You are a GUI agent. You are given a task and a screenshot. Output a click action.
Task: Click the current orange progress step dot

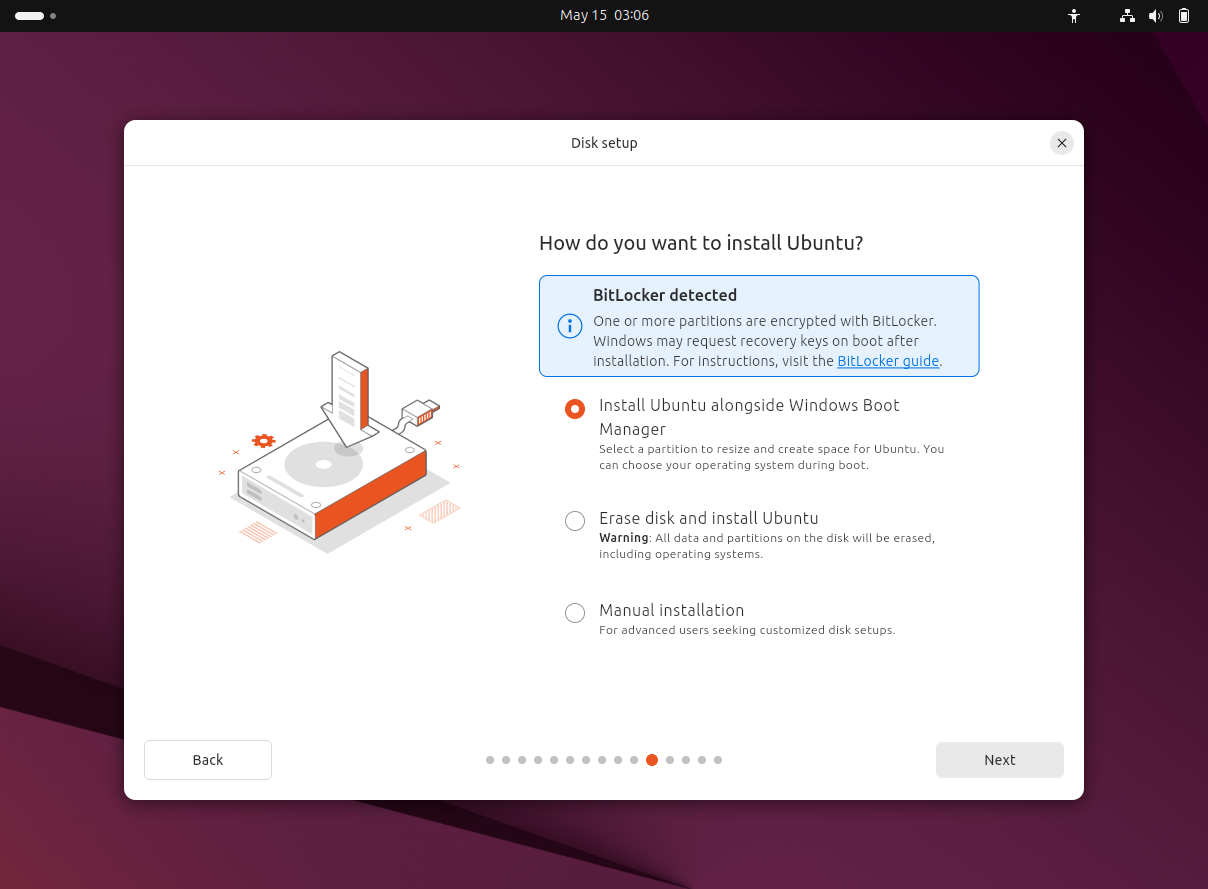tap(652, 760)
